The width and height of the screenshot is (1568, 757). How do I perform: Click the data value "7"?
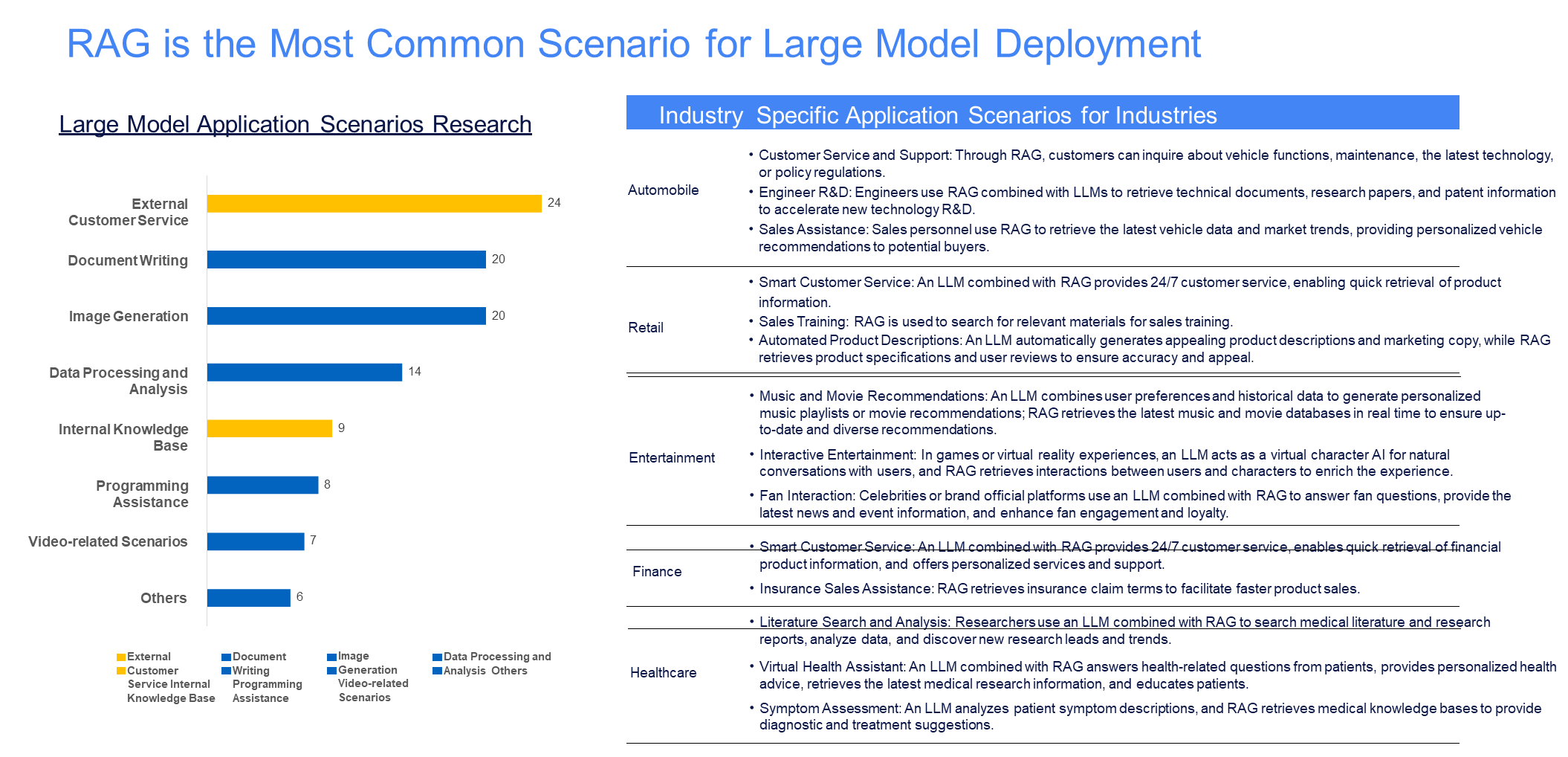coord(314,540)
